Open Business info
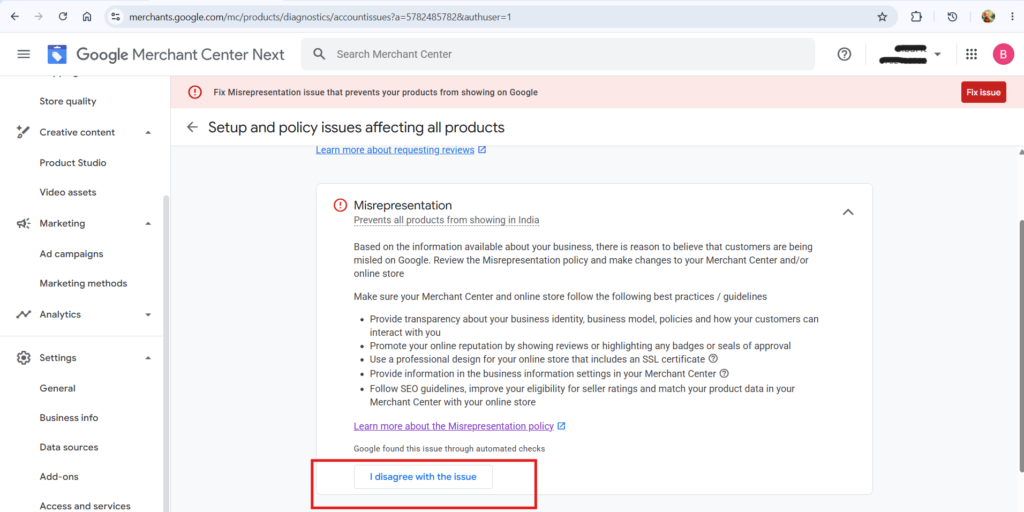1024x512 pixels. 69,418
